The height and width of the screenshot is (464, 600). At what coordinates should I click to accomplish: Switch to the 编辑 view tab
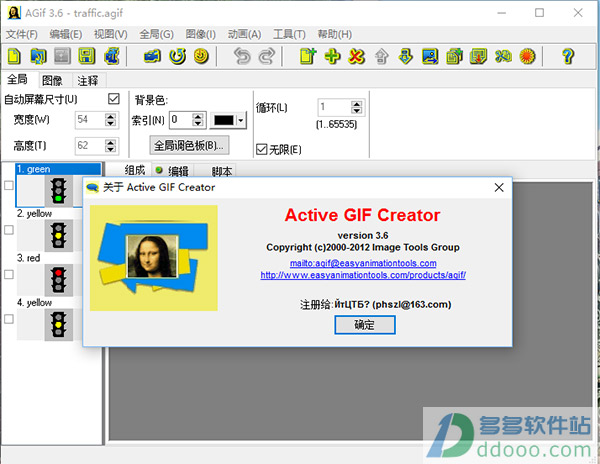(x=174, y=171)
